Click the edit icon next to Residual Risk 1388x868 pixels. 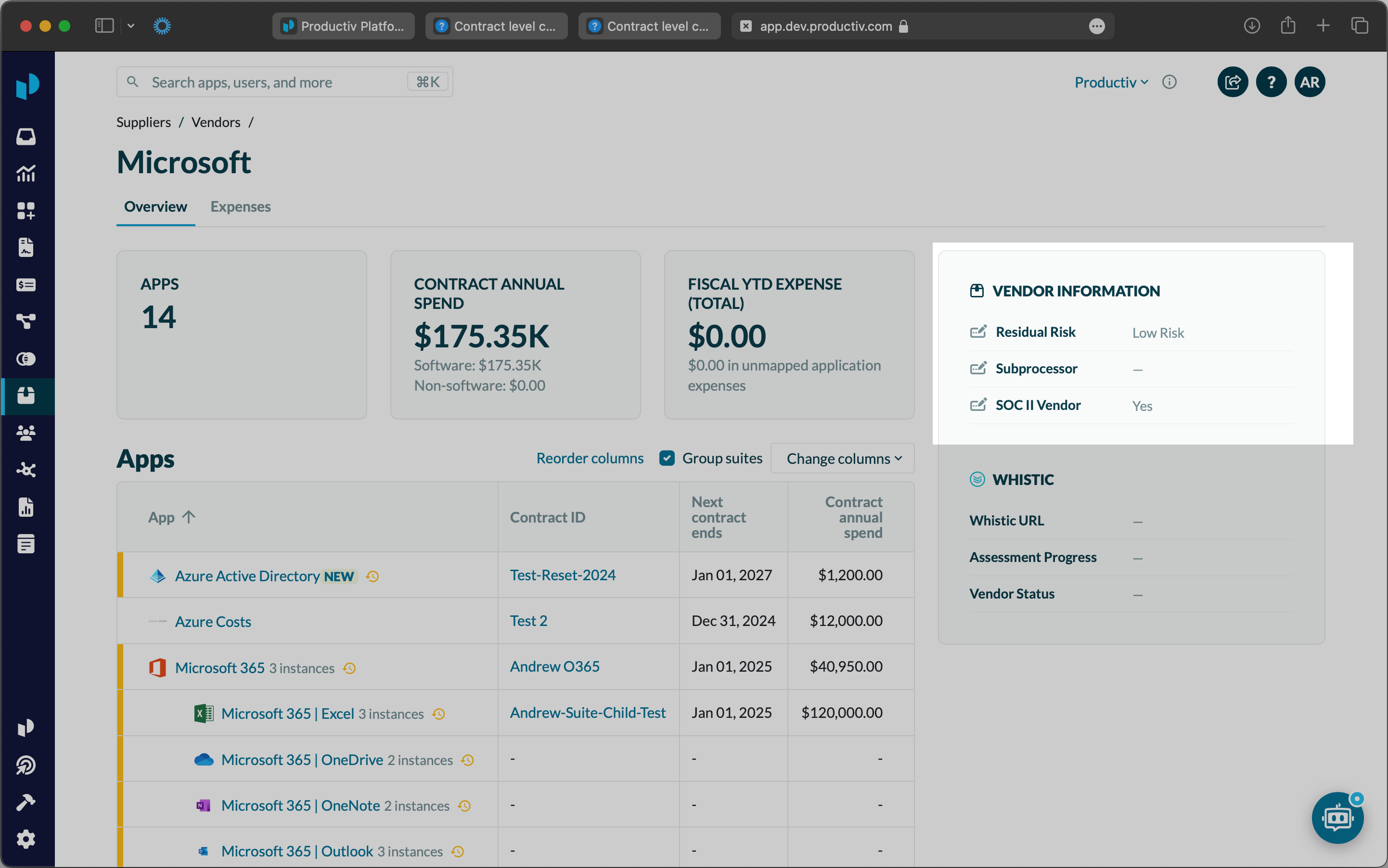click(978, 332)
